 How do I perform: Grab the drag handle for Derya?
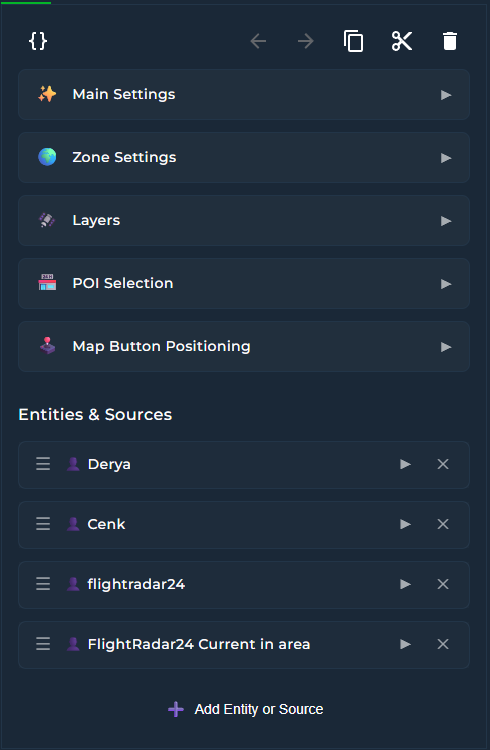43,464
